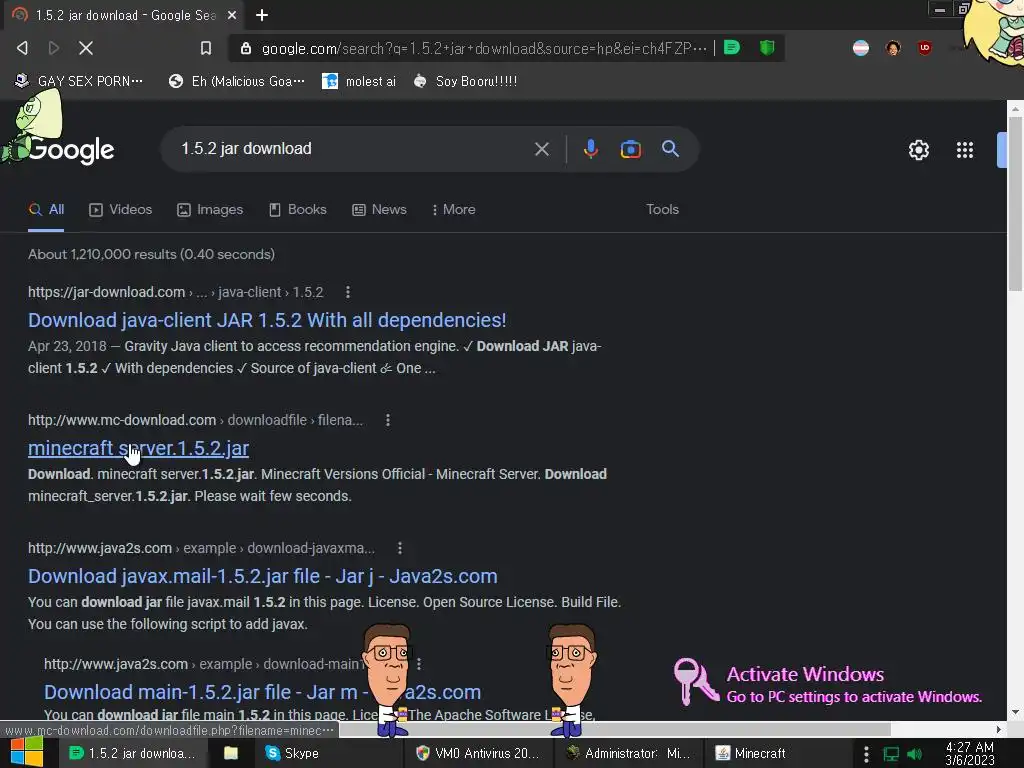
Task: Click the Google logo
Action: point(71,150)
